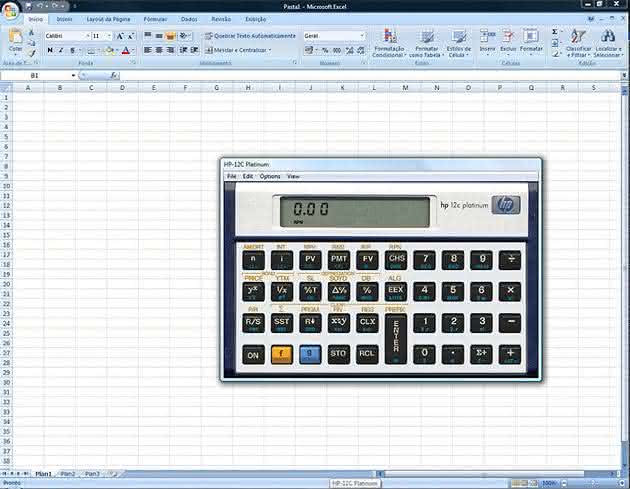The height and width of the screenshot is (489, 630).
Task: Toggle bold (N) formatting
Action: 50,50
